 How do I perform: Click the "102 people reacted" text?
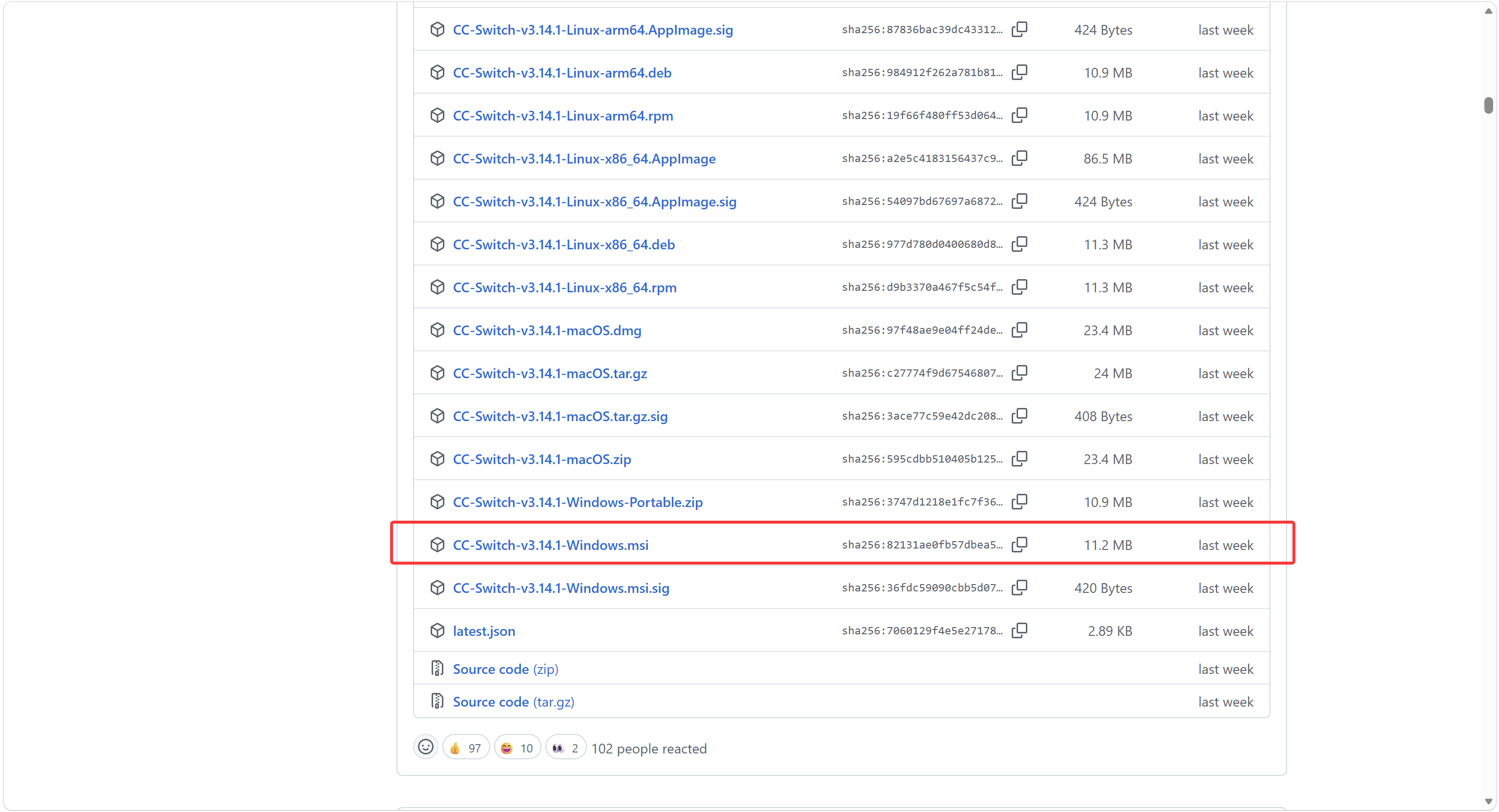(x=649, y=749)
